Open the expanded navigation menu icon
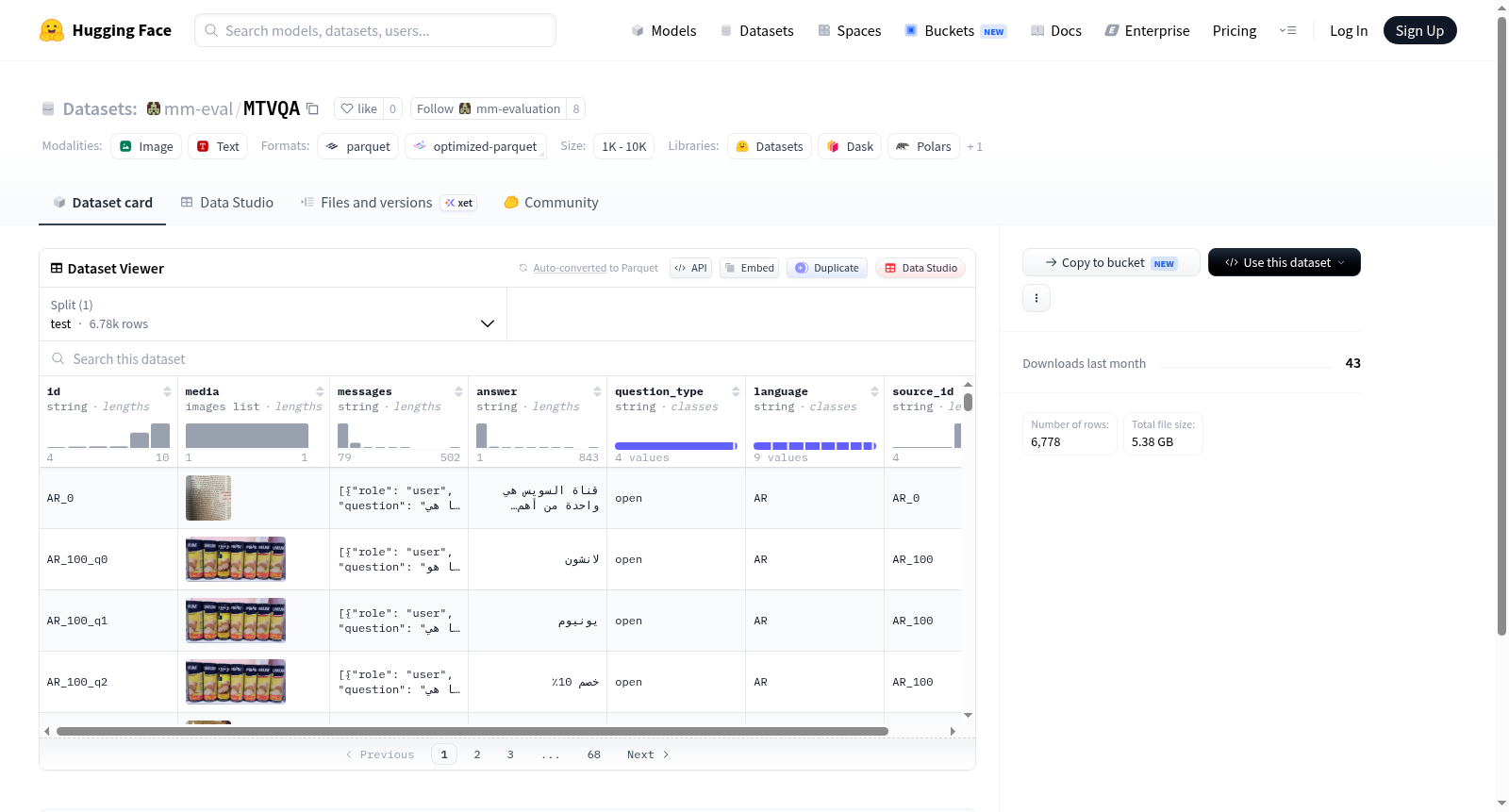Screen dimensions: 1509x812 pyautogui.click(x=1287, y=30)
